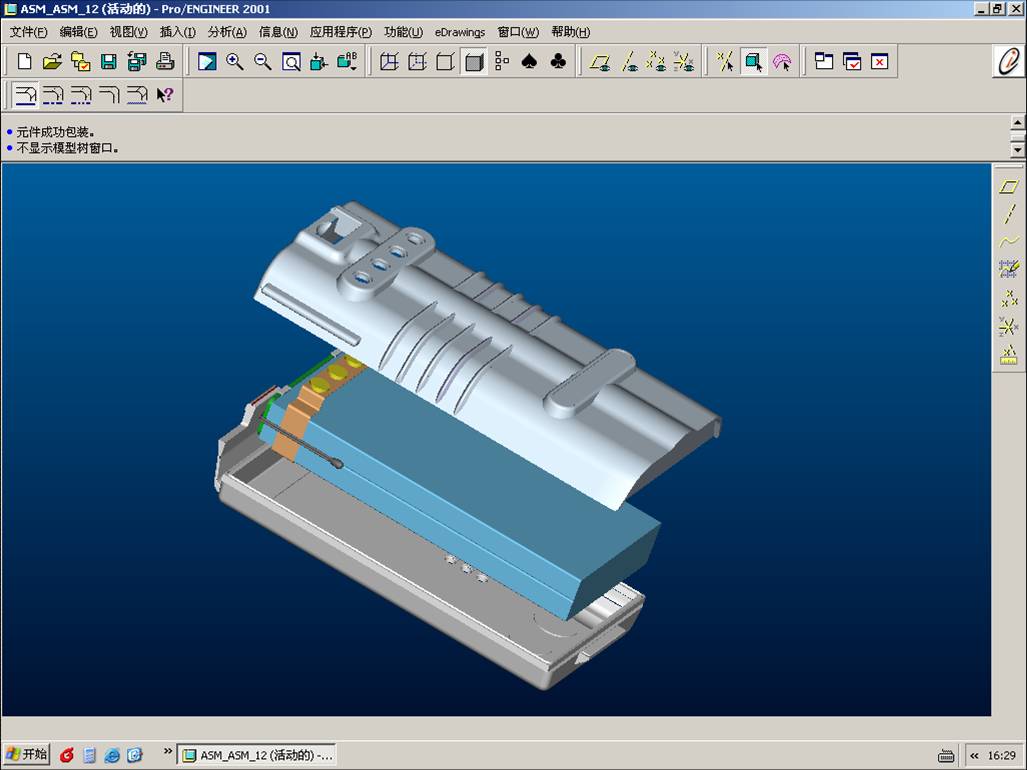Screen dimensions: 1027x770
Task: Click the Pro/ENGINEER info logo icon
Action: (x=1009, y=61)
